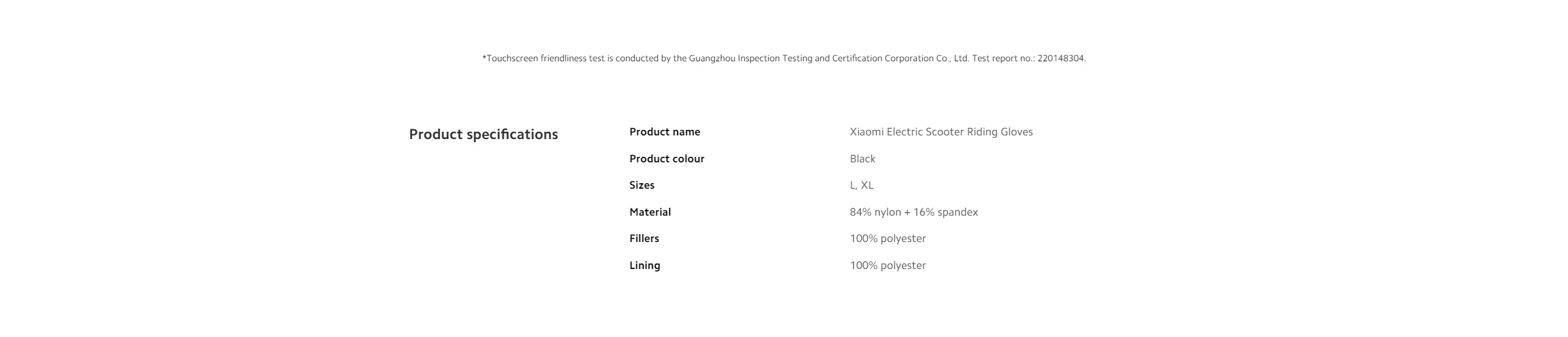Click the Lining 100% polyester value
The width and height of the screenshot is (1568, 337).
(x=888, y=266)
